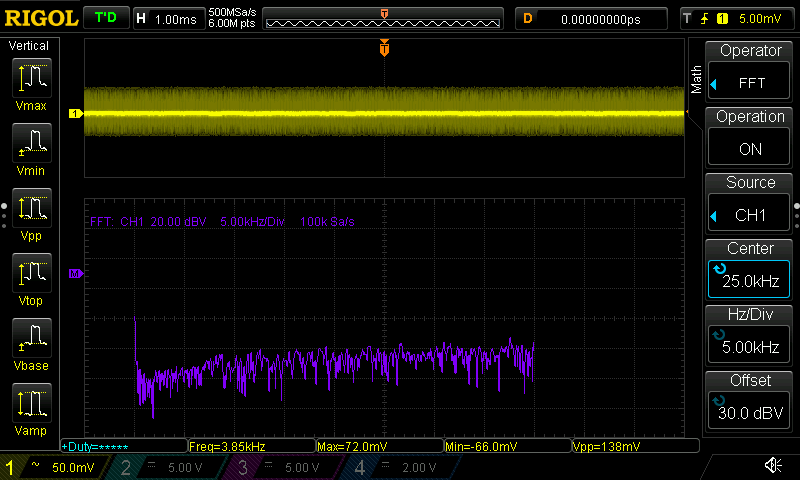The image size is (800, 480).
Task: Click the Min=-66.0mV readout
Action: pos(508,446)
